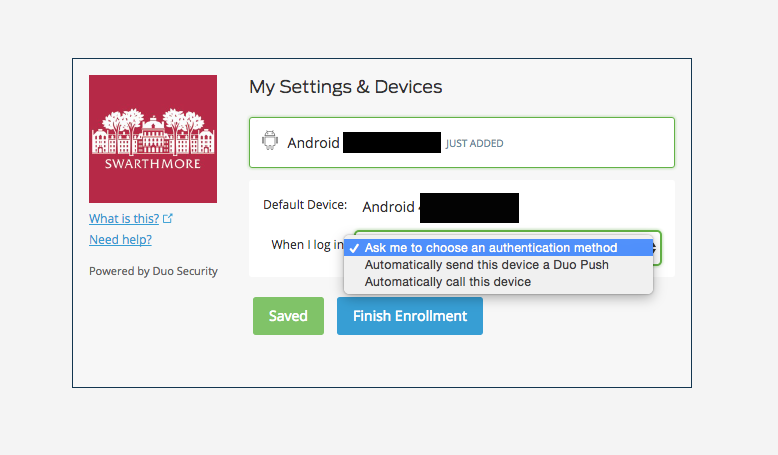Click the dropdown arrows at the select box edge
778x455 pixels.
point(655,248)
